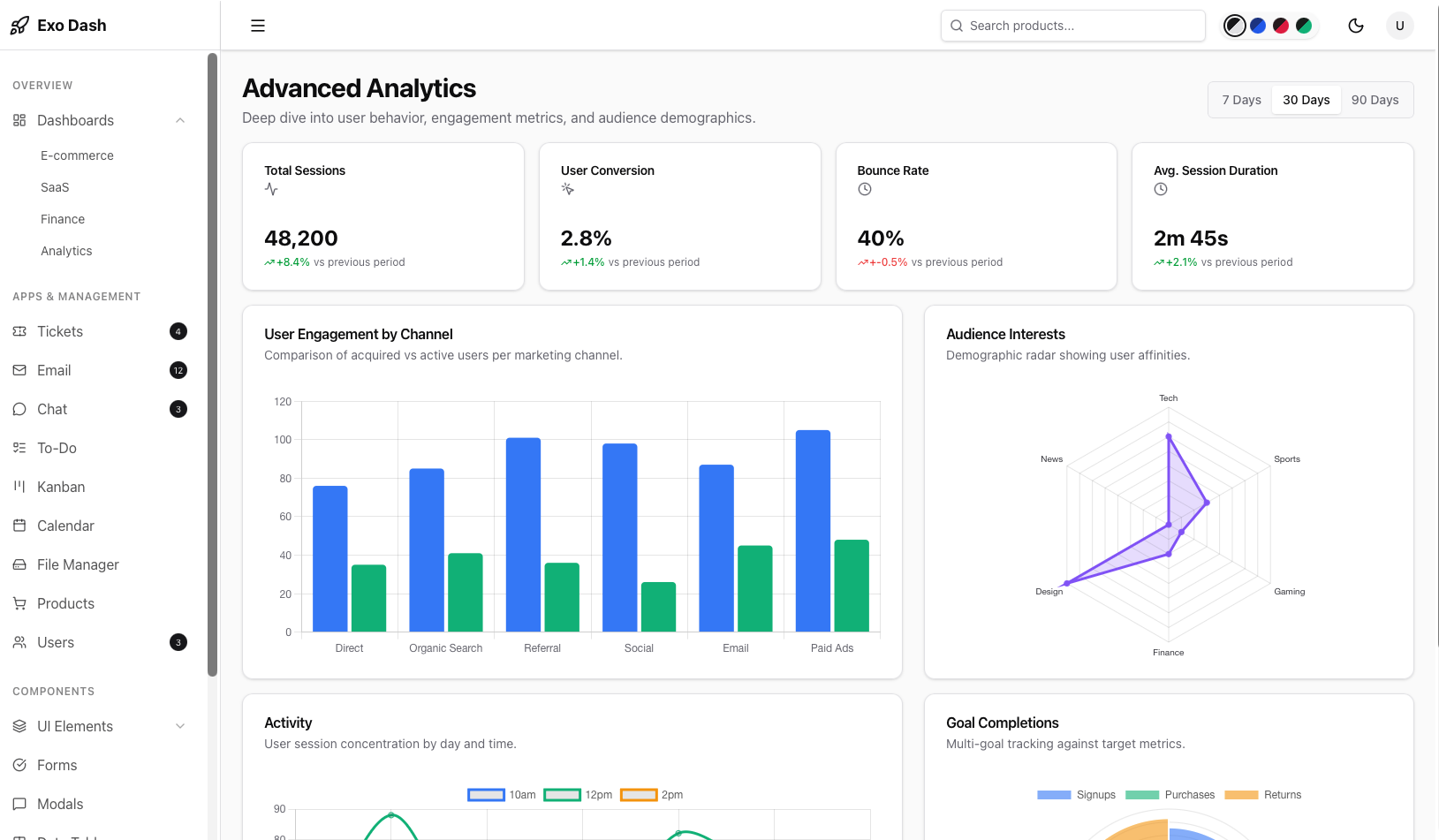This screenshot has width=1439, height=840.
Task: Click the Products cart icon
Action: 19,603
